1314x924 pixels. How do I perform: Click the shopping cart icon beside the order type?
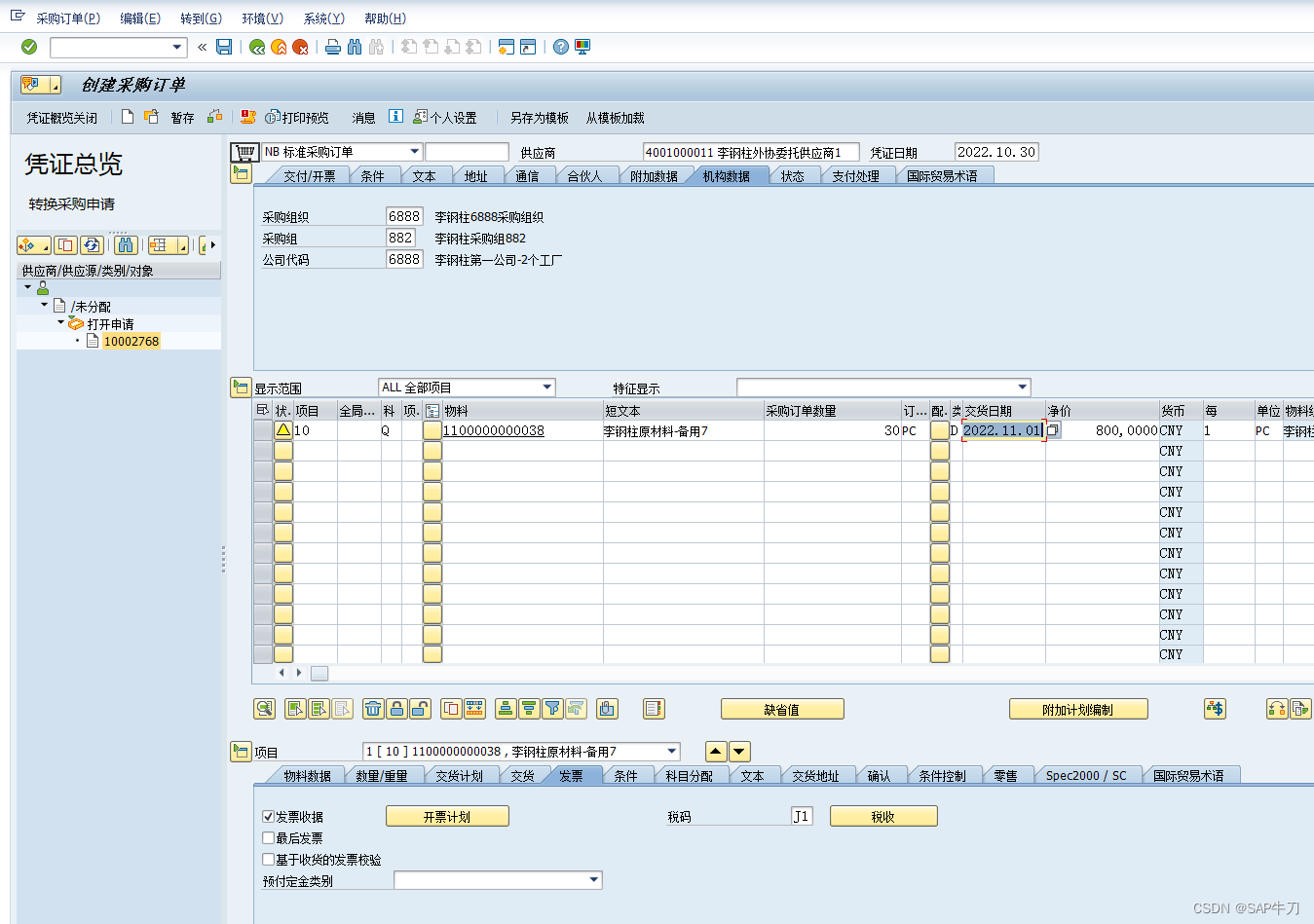click(244, 152)
